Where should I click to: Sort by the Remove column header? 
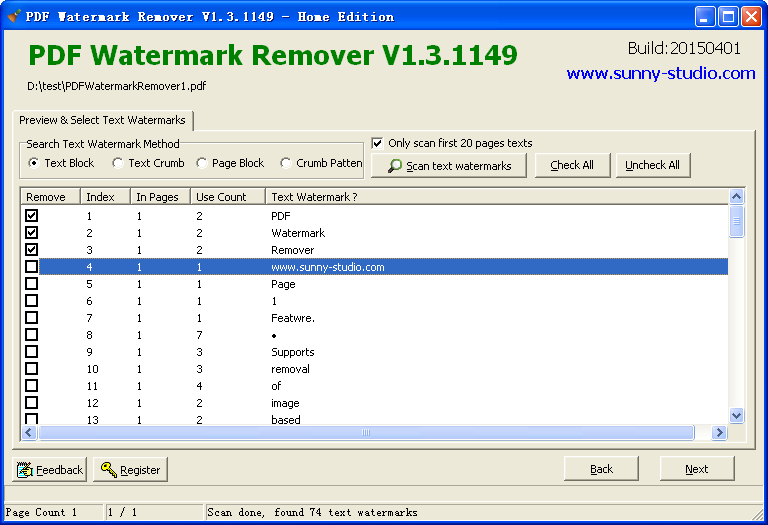50,196
